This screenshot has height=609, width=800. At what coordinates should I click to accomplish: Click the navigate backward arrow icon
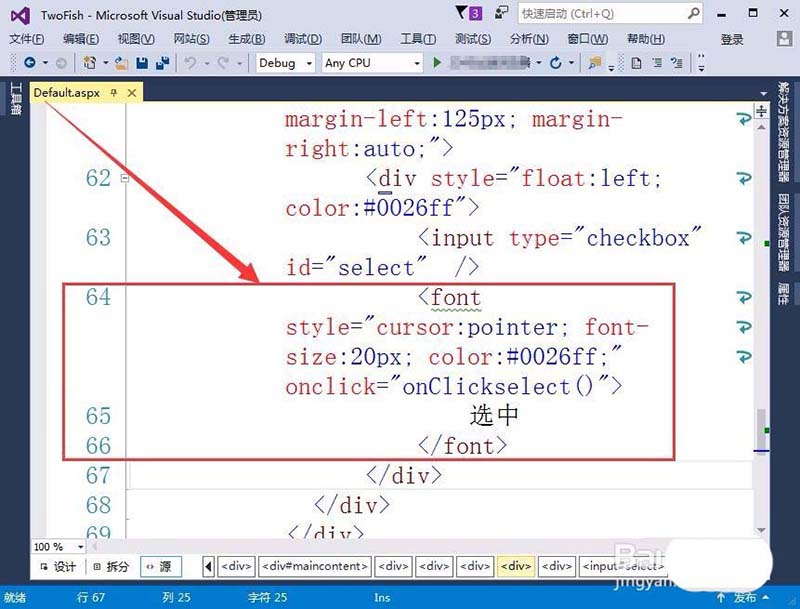(30, 62)
